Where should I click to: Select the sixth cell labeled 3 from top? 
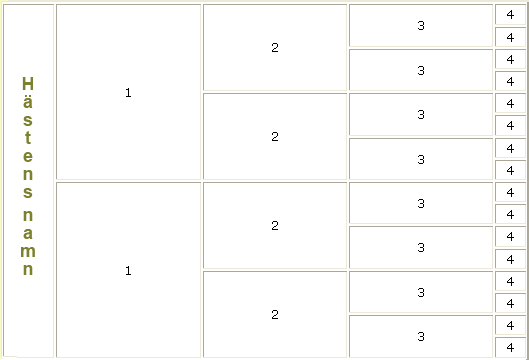click(421, 248)
